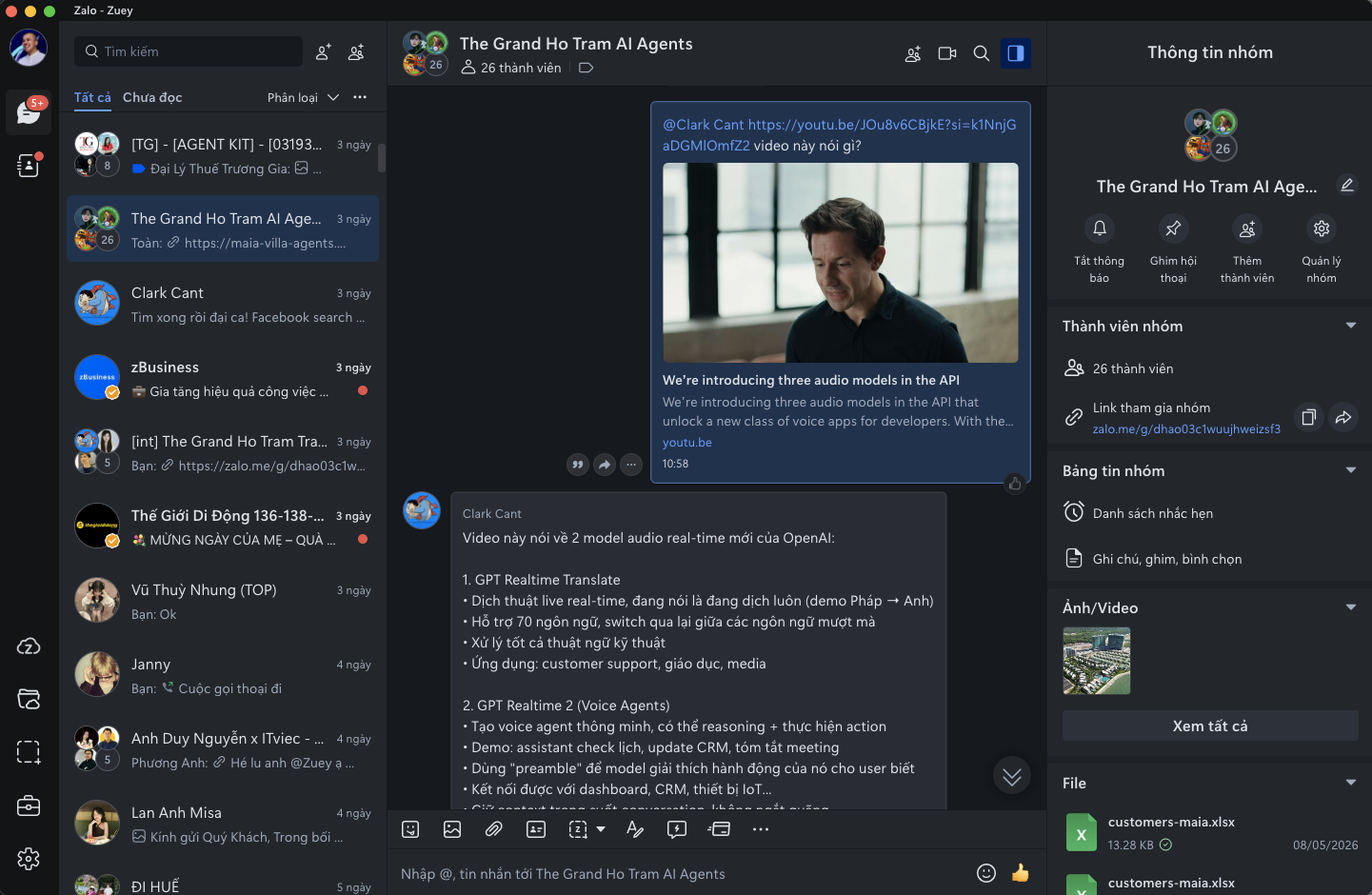Click the Tìm kiếm search field
This screenshot has width=1372, height=895.
point(189,51)
